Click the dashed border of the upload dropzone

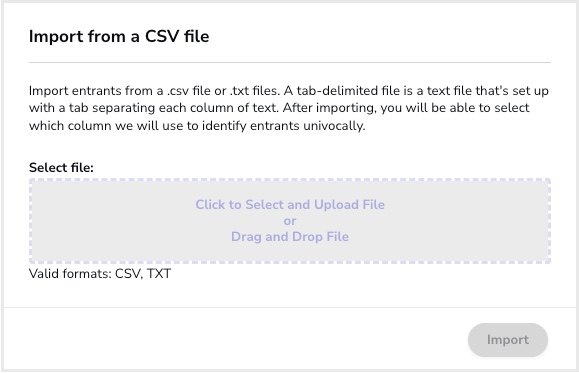(290, 180)
